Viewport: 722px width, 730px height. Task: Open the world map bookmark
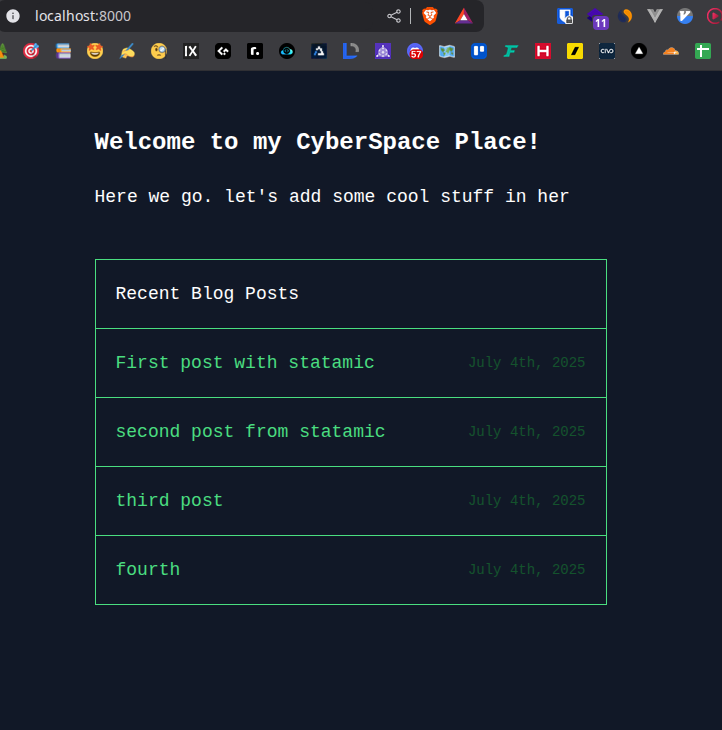tap(447, 51)
